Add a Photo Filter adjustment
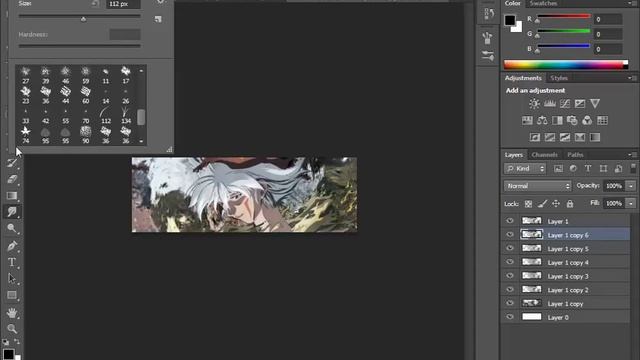This screenshot has height=360, width=640. [572, 120]
